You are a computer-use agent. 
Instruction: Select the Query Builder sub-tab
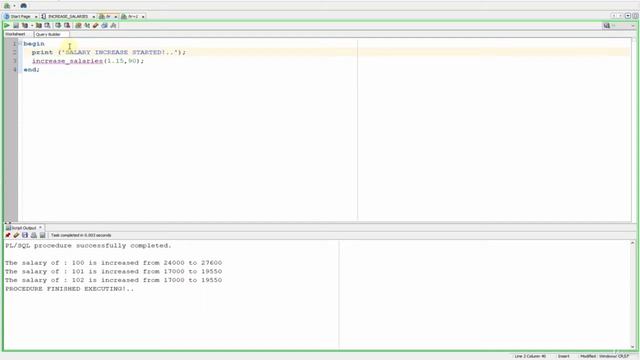pos(48,34)
